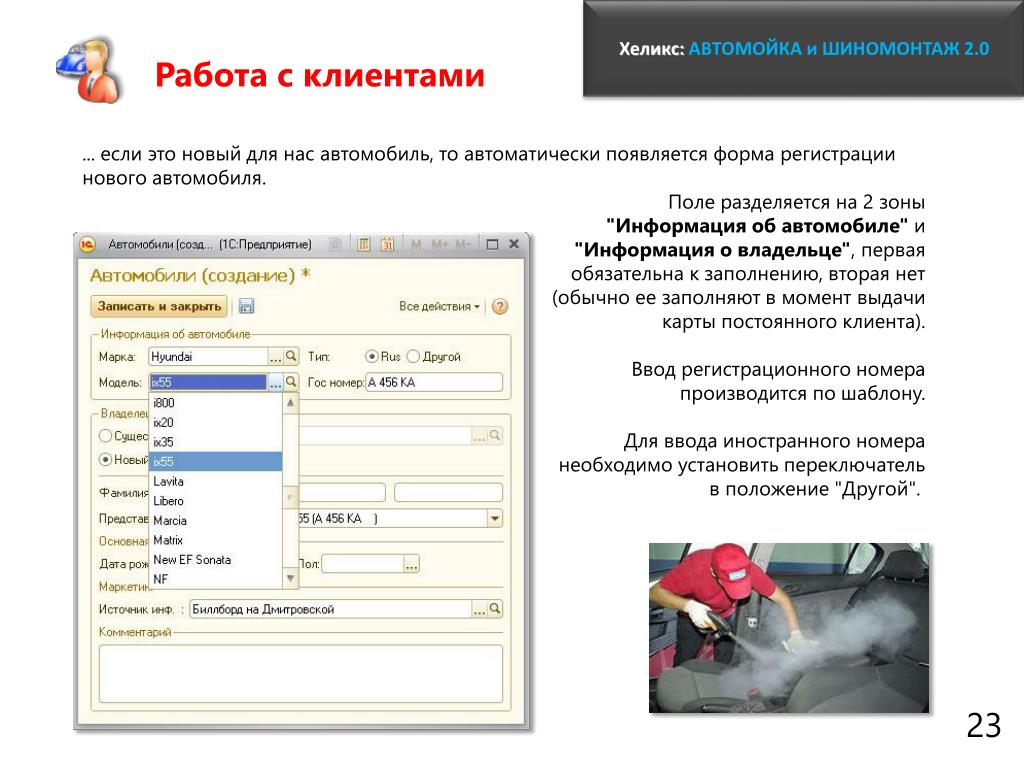The width and height of the screenshot is (1024, 768).
Task: Click the Пол input field
Action: point(362,564)
